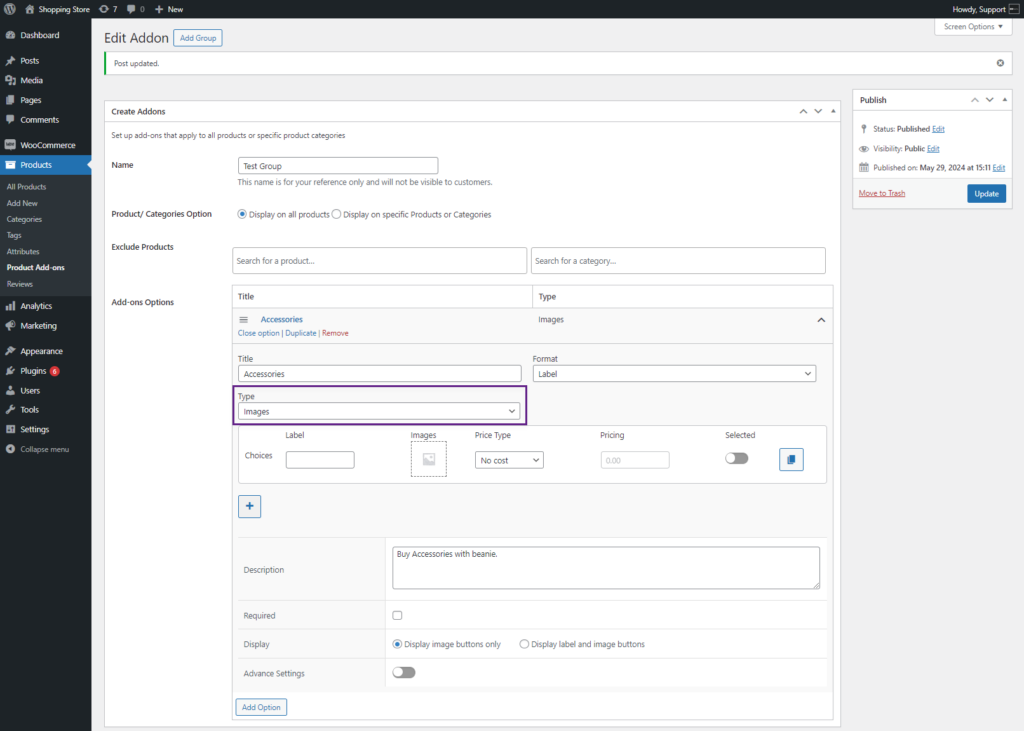Click the Marketing megaphone icon
The width and height of the screenshot is (1024, 731).
click(10, 325)
